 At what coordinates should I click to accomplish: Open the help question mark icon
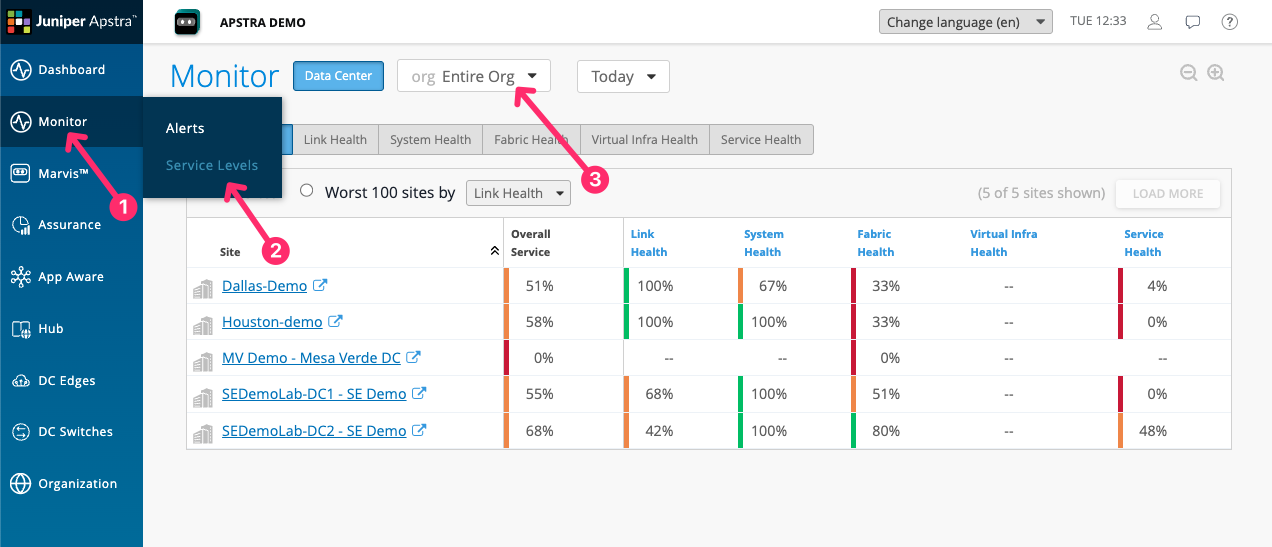pos(1230,22)
